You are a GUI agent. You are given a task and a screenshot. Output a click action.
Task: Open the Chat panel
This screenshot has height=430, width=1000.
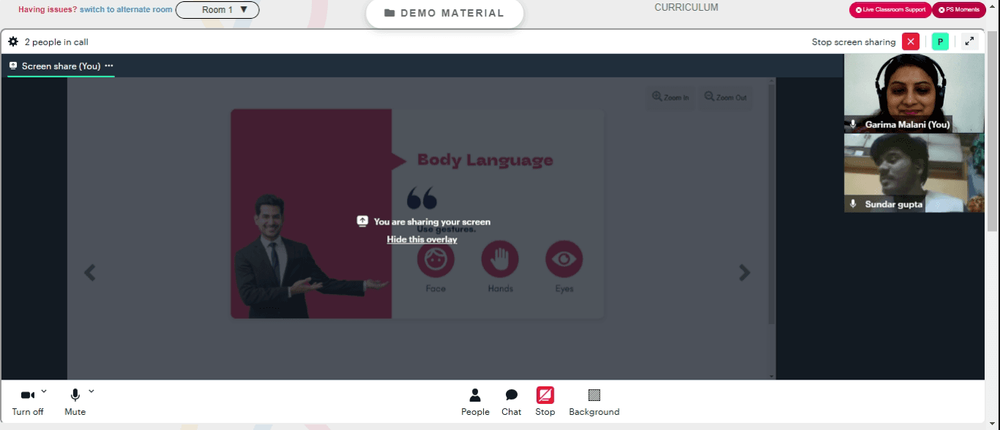[x=511, y=402]
